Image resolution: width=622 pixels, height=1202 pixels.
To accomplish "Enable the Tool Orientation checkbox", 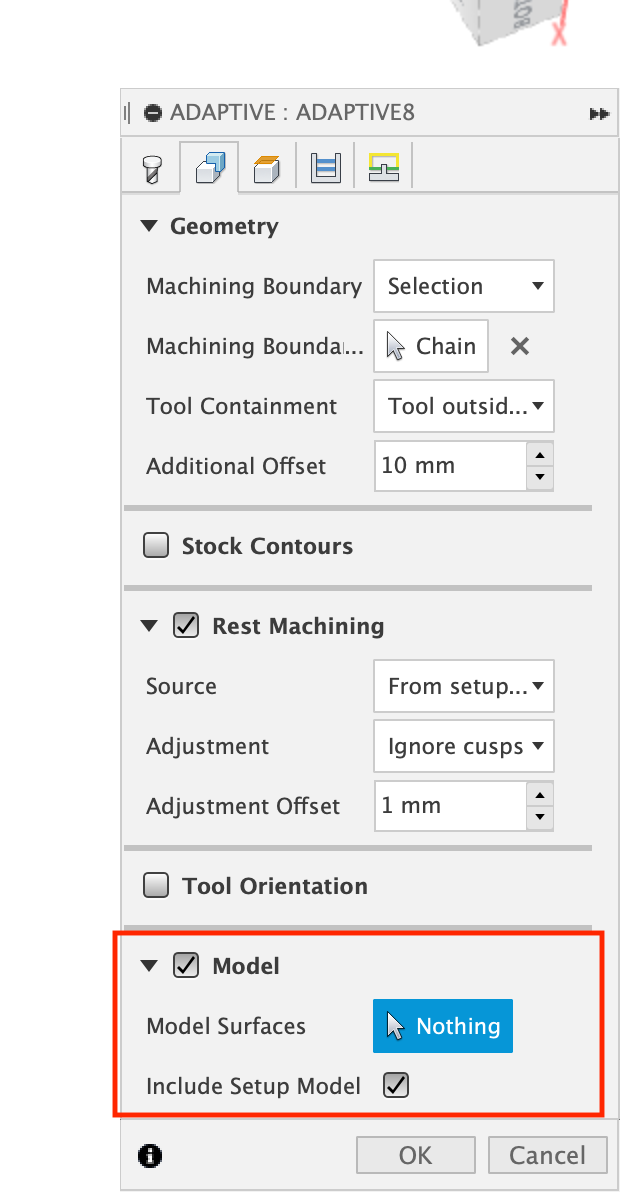I will click(156, 886).
